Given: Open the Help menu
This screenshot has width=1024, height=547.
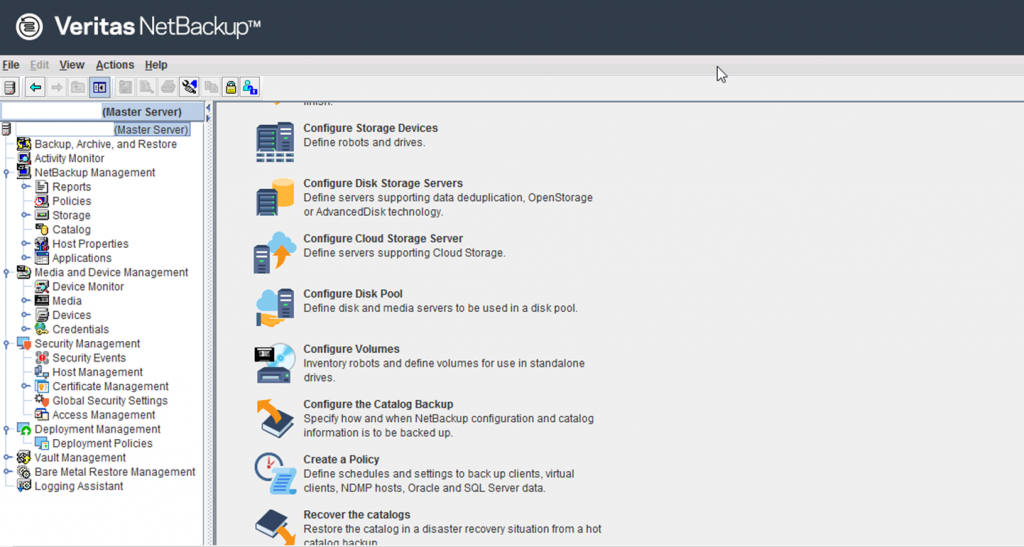Looking at the screenshot, I should [x=156, y=65].
